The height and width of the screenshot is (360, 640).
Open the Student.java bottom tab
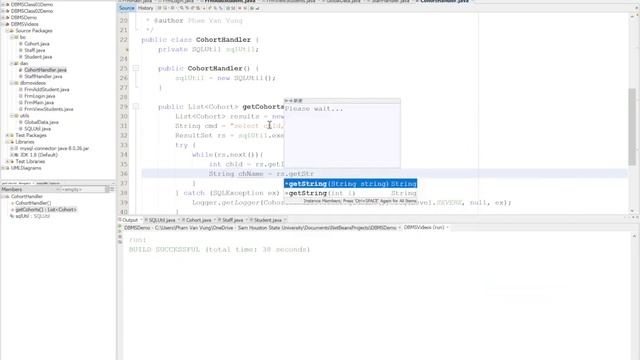[267, 220]
